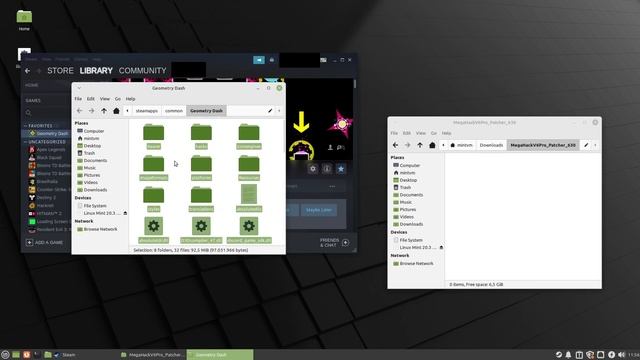Screen dimensions: 640x360
Task: Open volume control in system tray
Action: (x=622, y=355)
